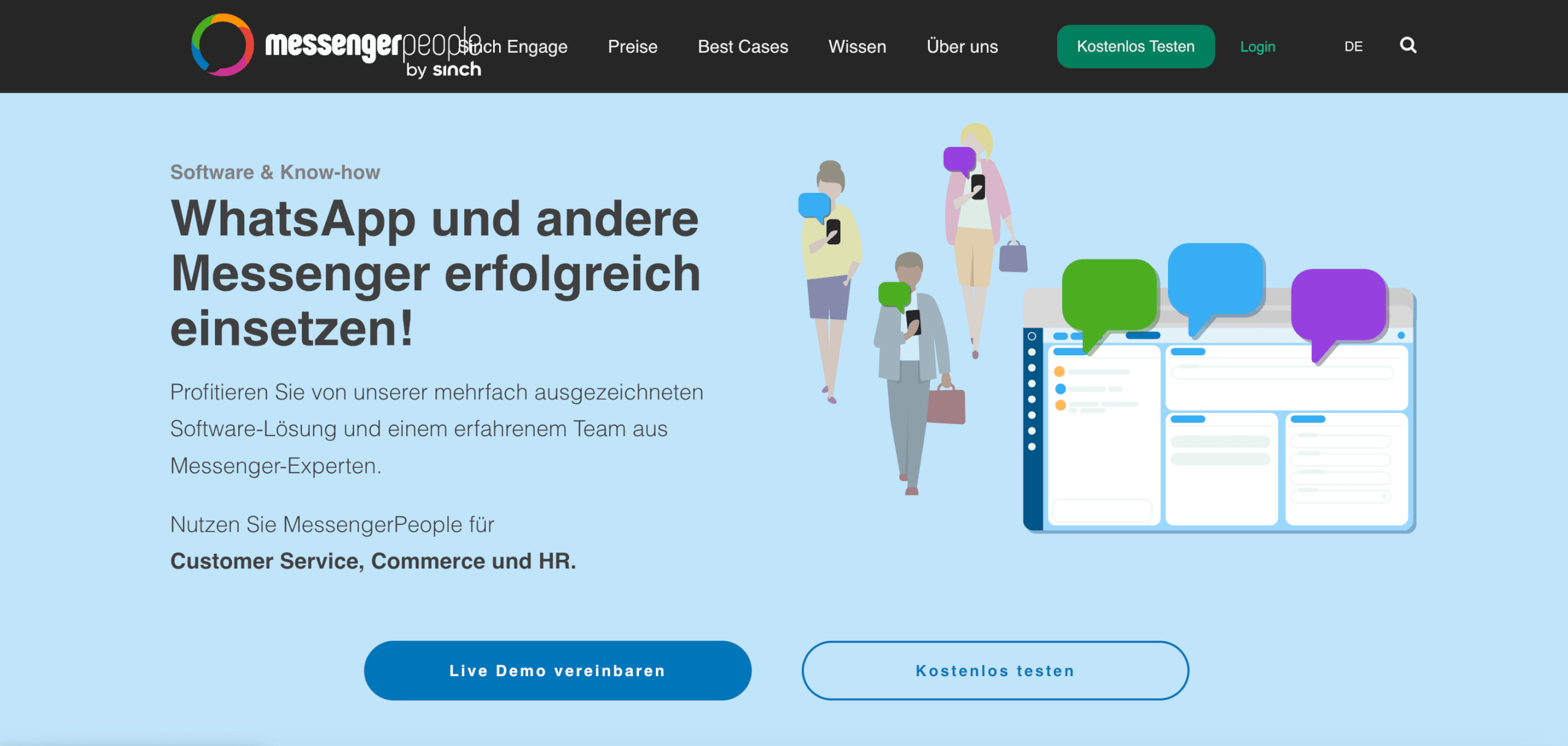Screen dimensions: 1568x746
Task: Open the Sinch Engage menu item
Action: (513, 47)
